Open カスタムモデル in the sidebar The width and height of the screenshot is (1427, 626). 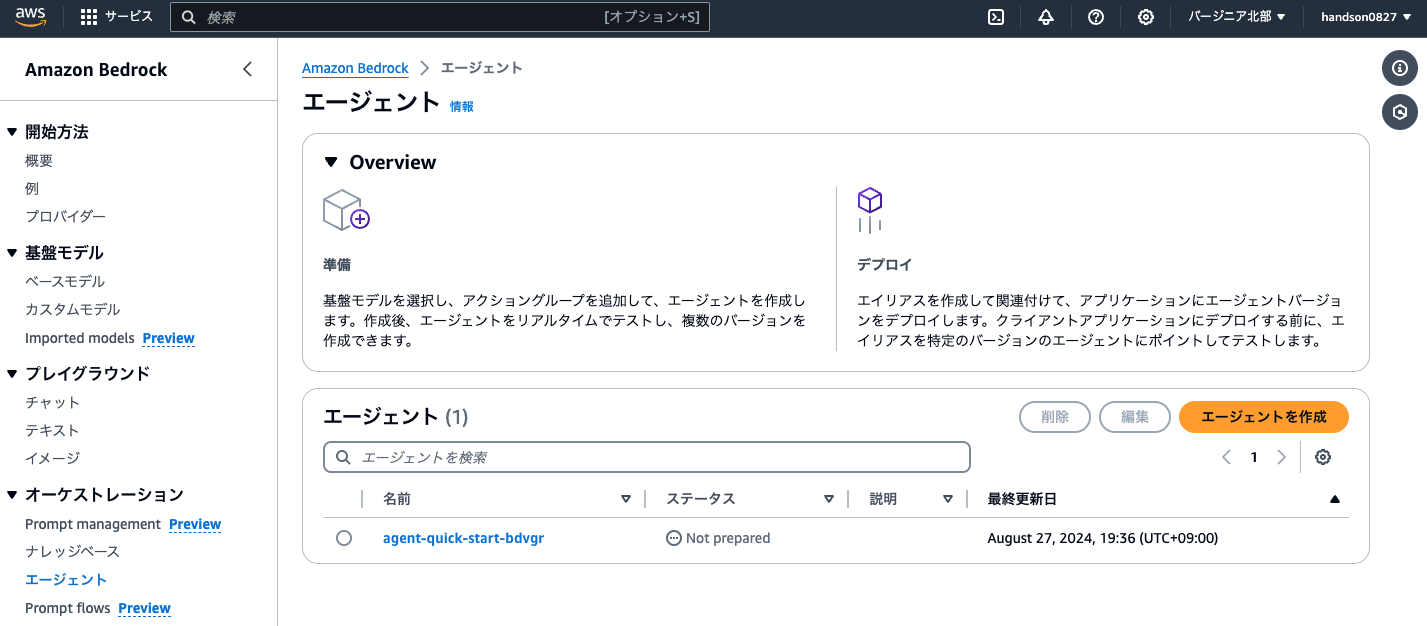point(72,310)
